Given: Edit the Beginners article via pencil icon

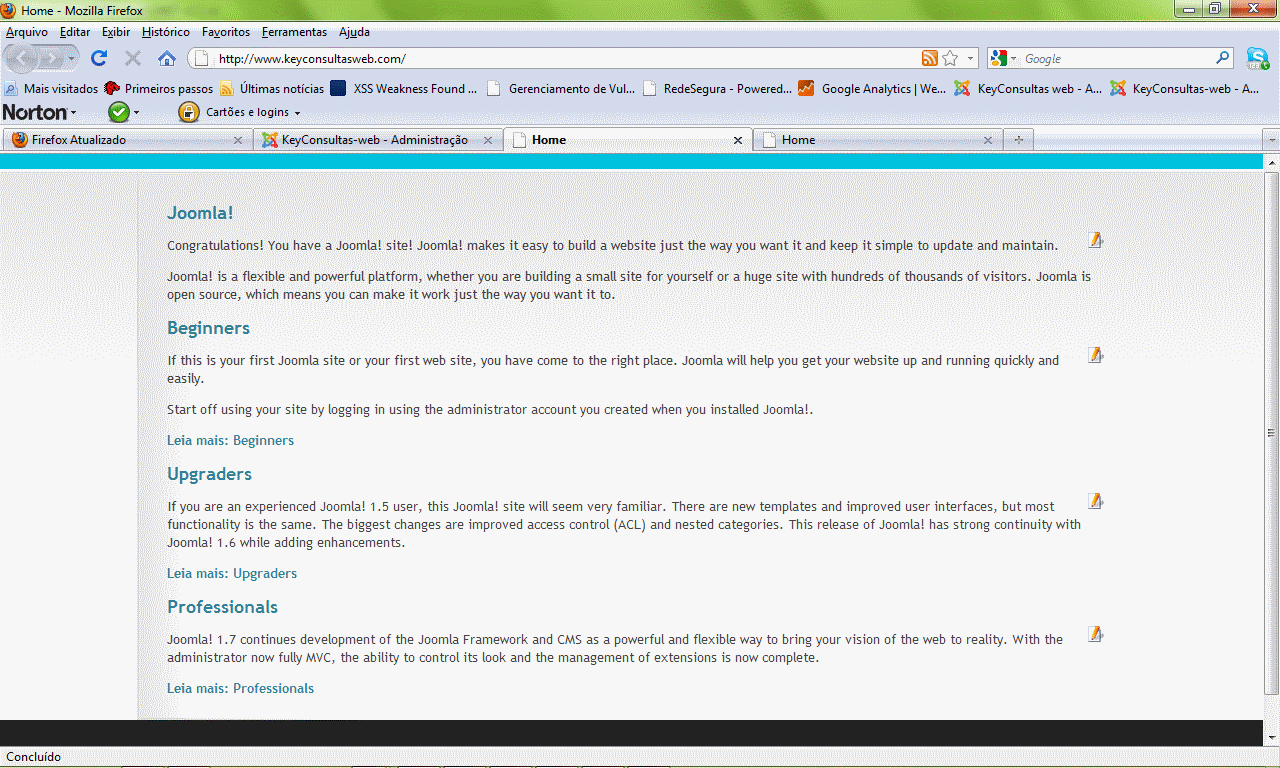Looking at the screenshot, I should [x=1095, y=355].
